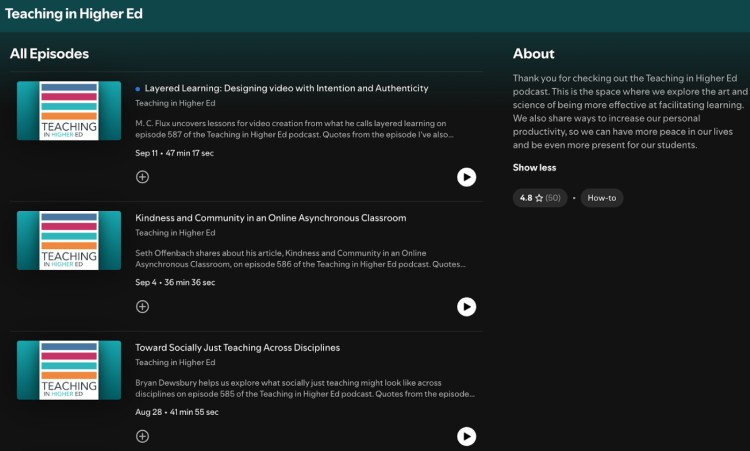Open Kindness and Community episode title

(270, 218)
